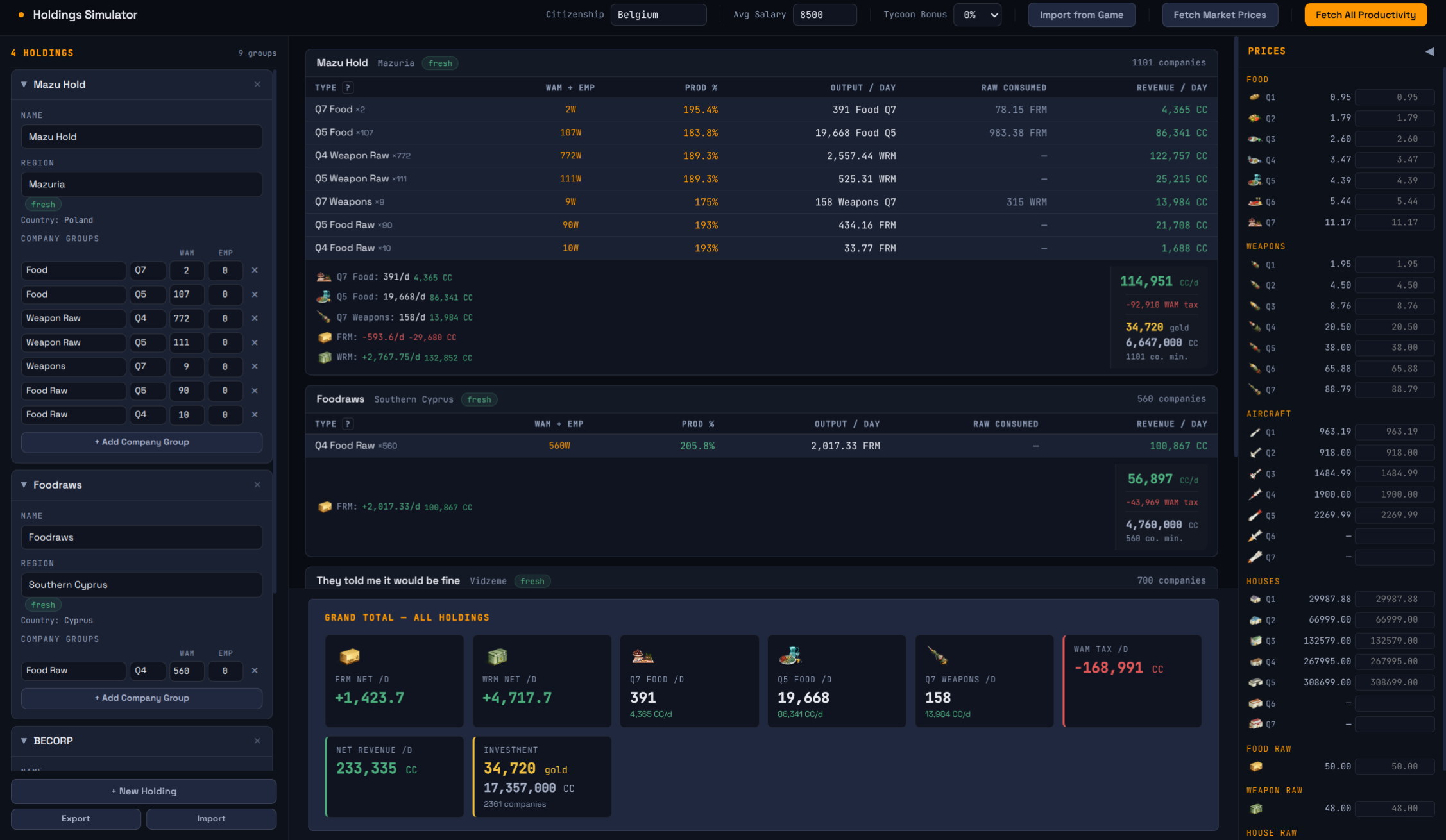Image resolution: width=1446 pixels, height=840 pixels.
Task: Select Q4 Food Raw ×560 row in Foodraws
Action: click(761, 446)
